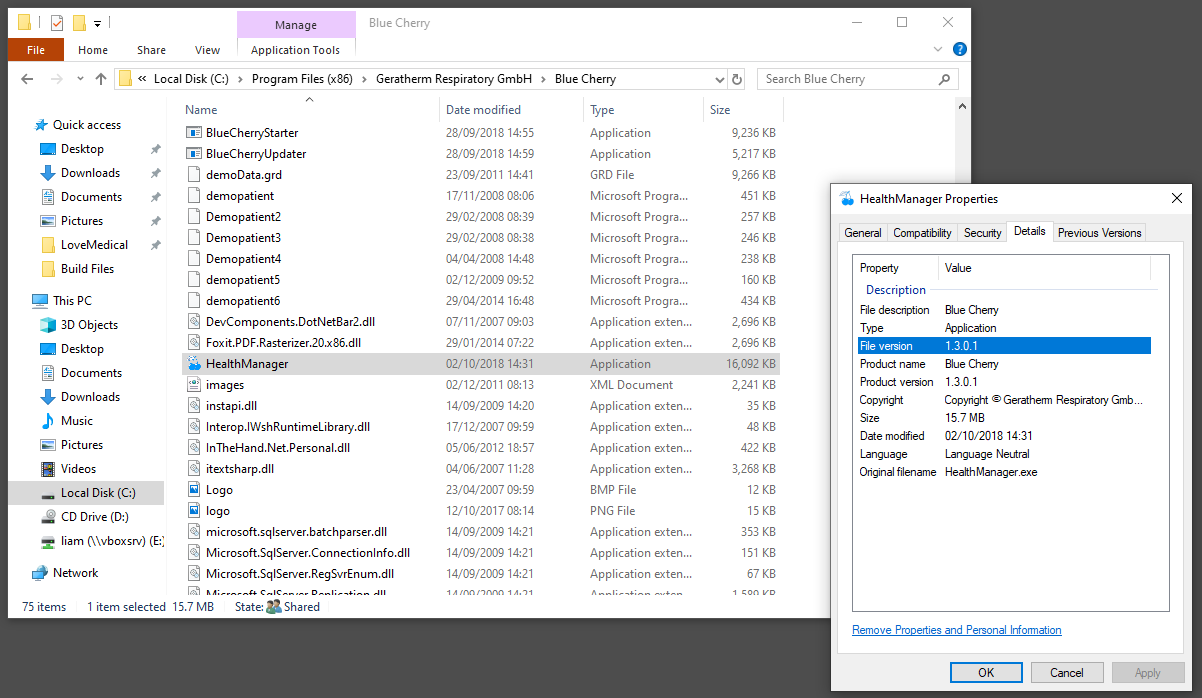Viewport: 1202px width, 698px height.
Task: Open the Home ribbon tab
Action: (x=93, y=50)
